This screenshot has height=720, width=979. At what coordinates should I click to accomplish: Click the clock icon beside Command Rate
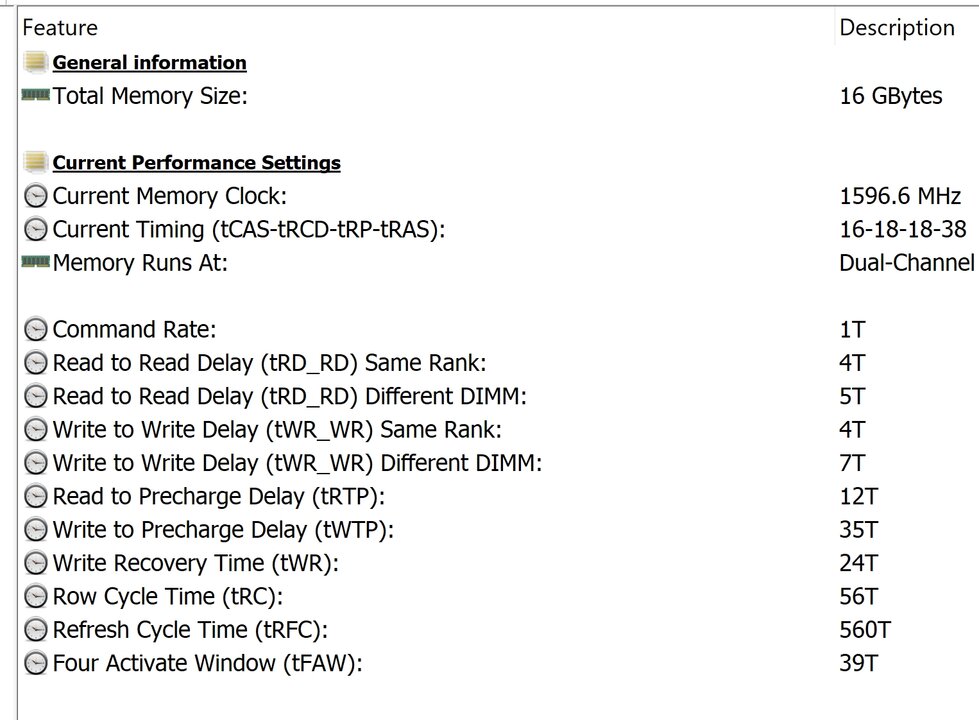pos(36,329)
